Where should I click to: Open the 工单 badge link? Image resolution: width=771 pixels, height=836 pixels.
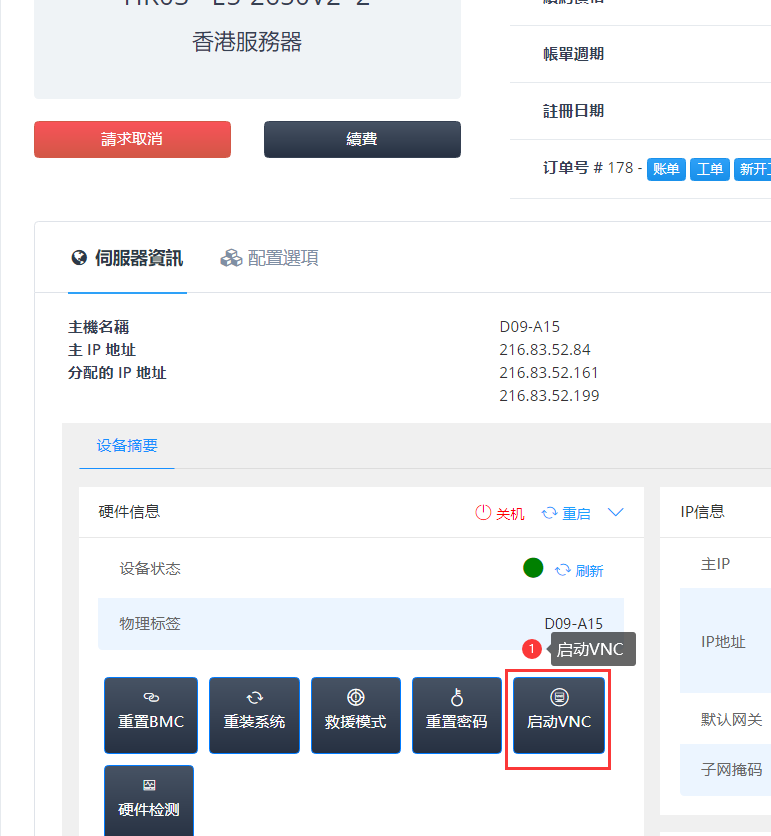tap(709, 169)
